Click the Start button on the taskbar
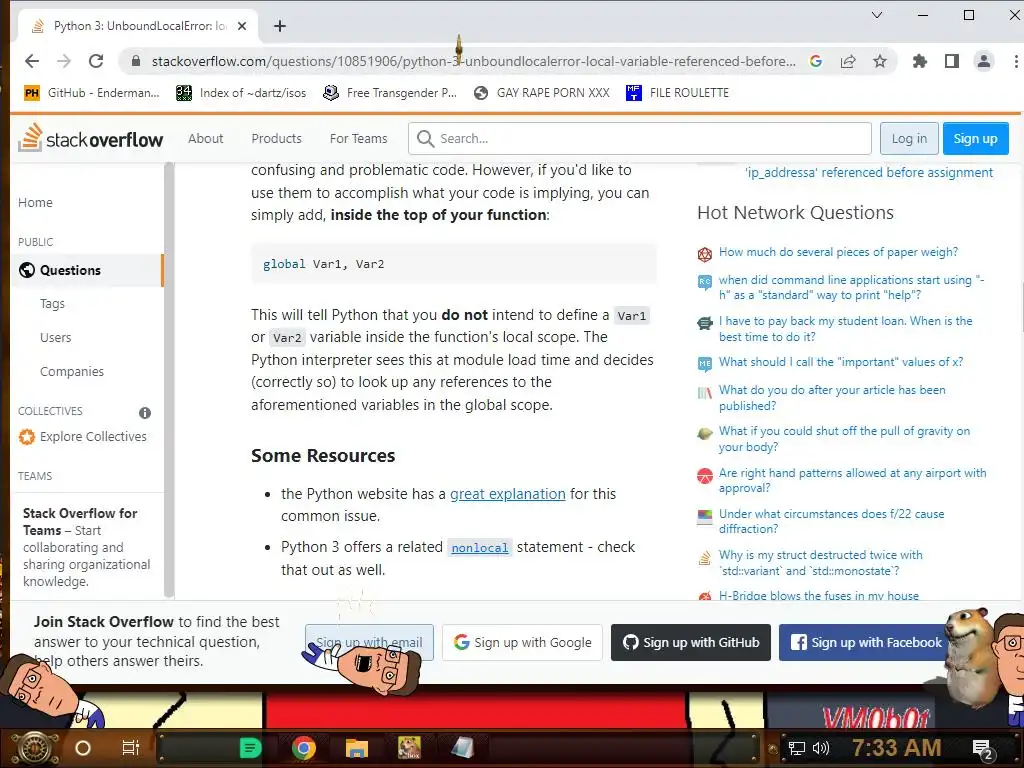 point(35,748)
